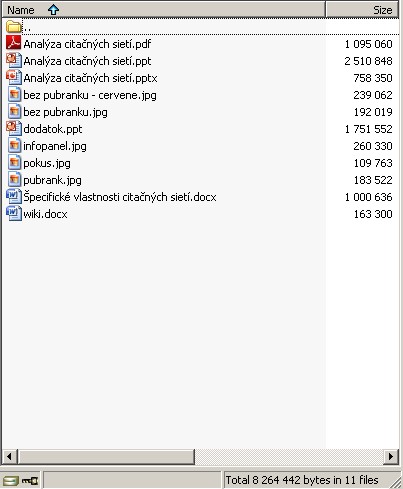403x489 pixels.
Task: Select the PDF icon for Analýza citačných sietí.pdf
Action: point(14,43)
